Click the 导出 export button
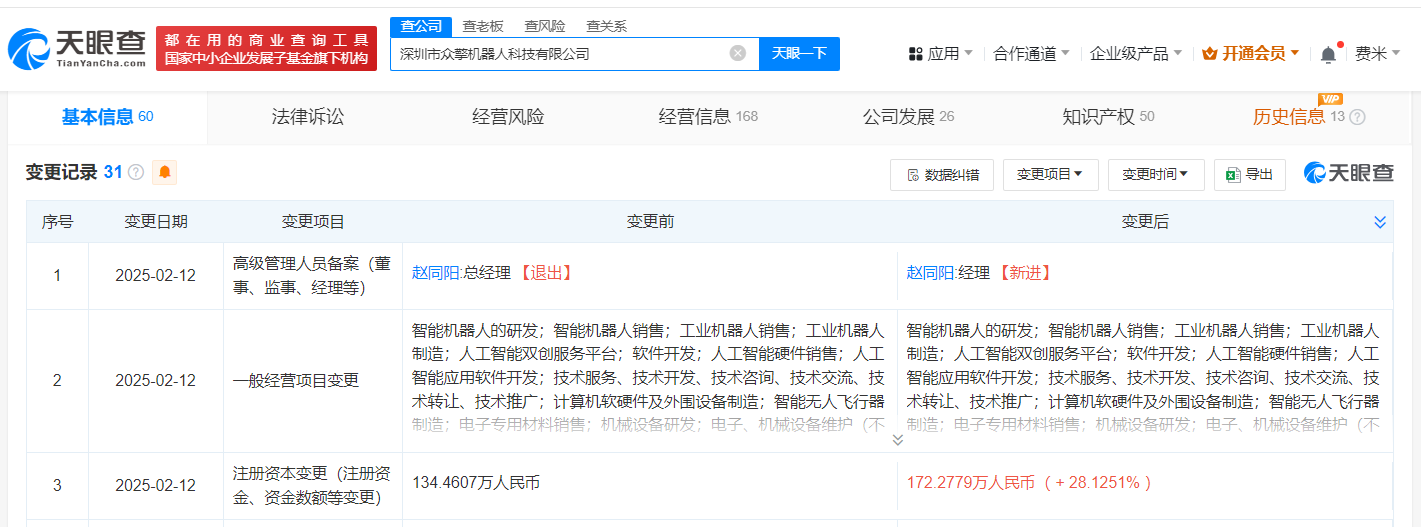Image resolution: width=1421 pixels, height=527 pixels. 1249,175
